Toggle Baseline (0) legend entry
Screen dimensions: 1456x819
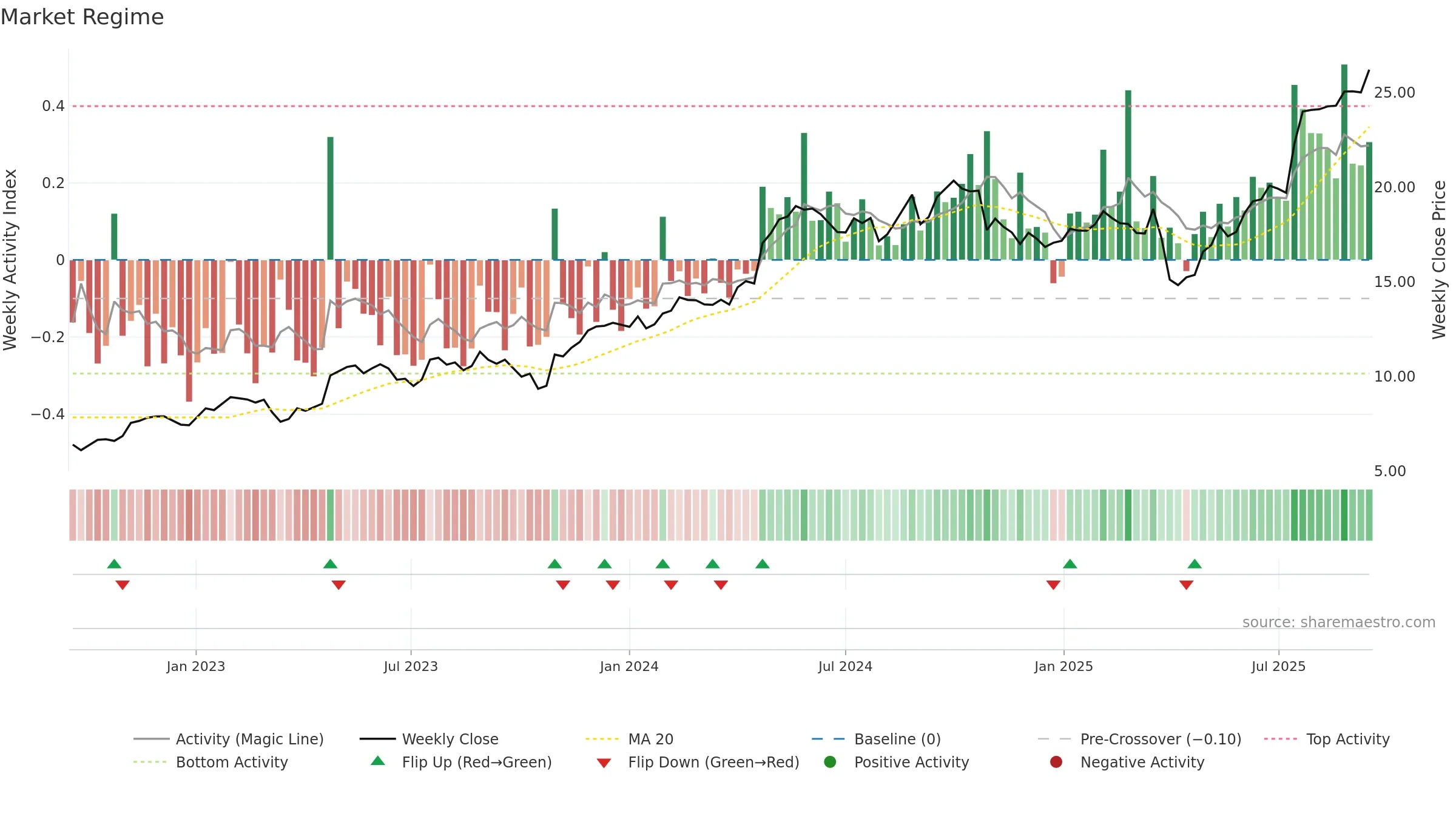pos(876,739)
